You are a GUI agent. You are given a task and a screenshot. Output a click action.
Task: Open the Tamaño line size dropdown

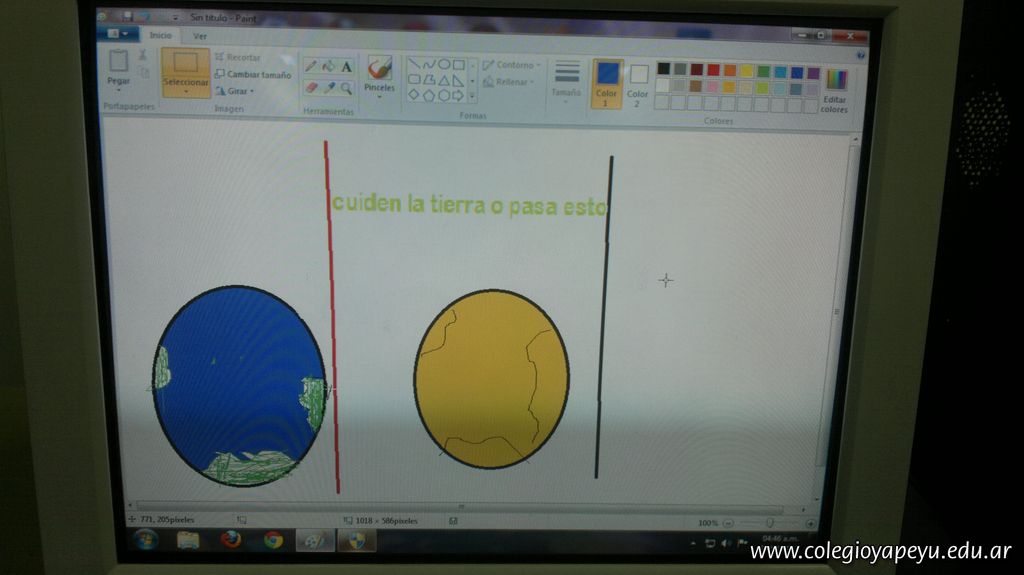point(566,78)
